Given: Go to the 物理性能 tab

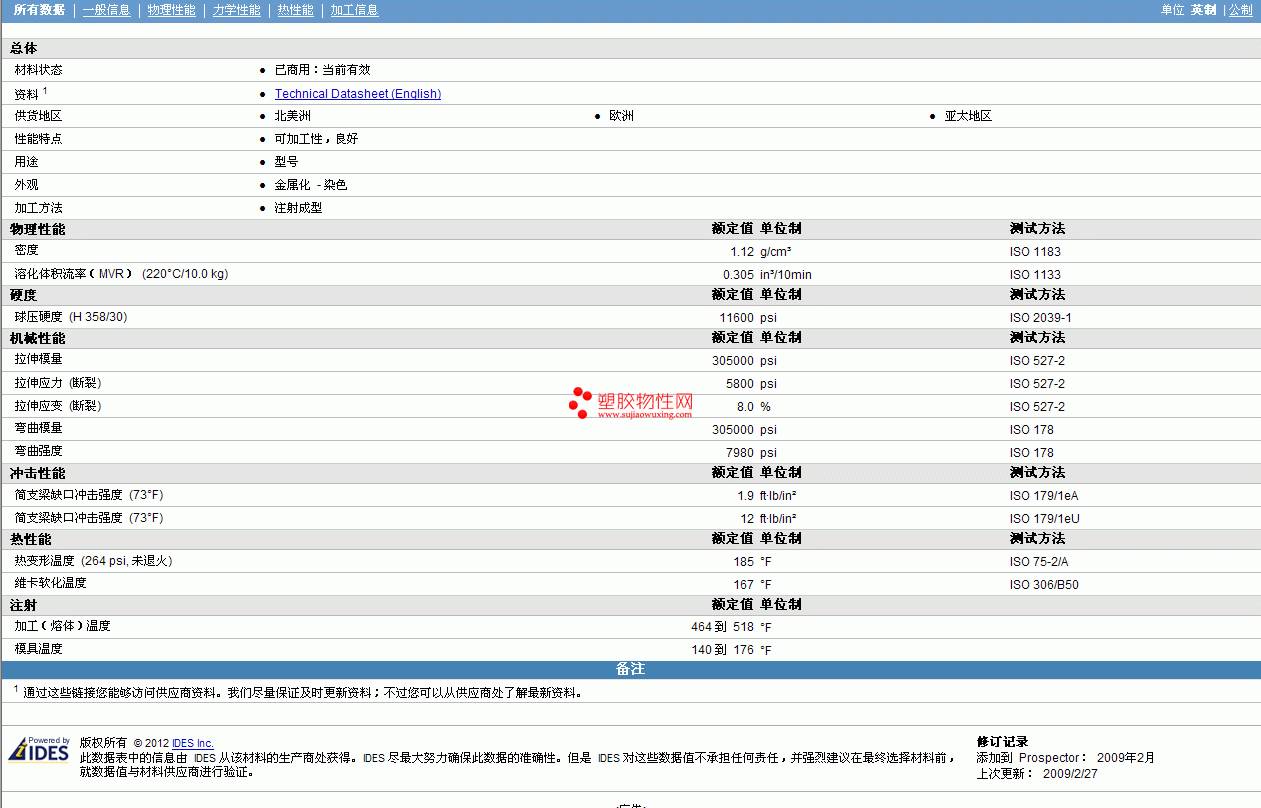Looking at the screenshot, I should tap(171, 10).
